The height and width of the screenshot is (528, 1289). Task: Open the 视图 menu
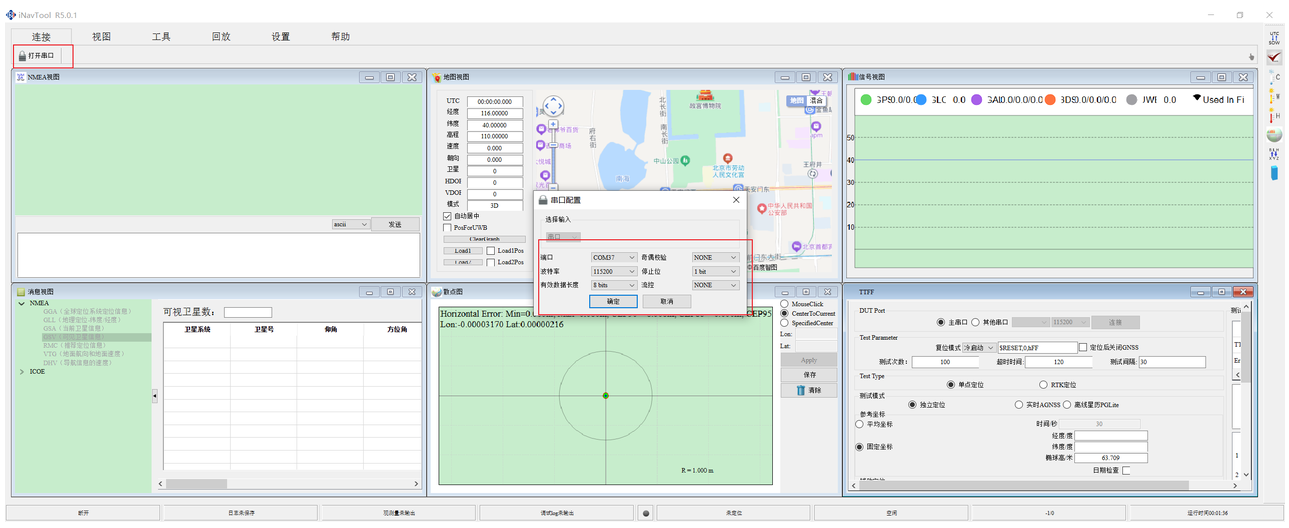tap(101, 37)
